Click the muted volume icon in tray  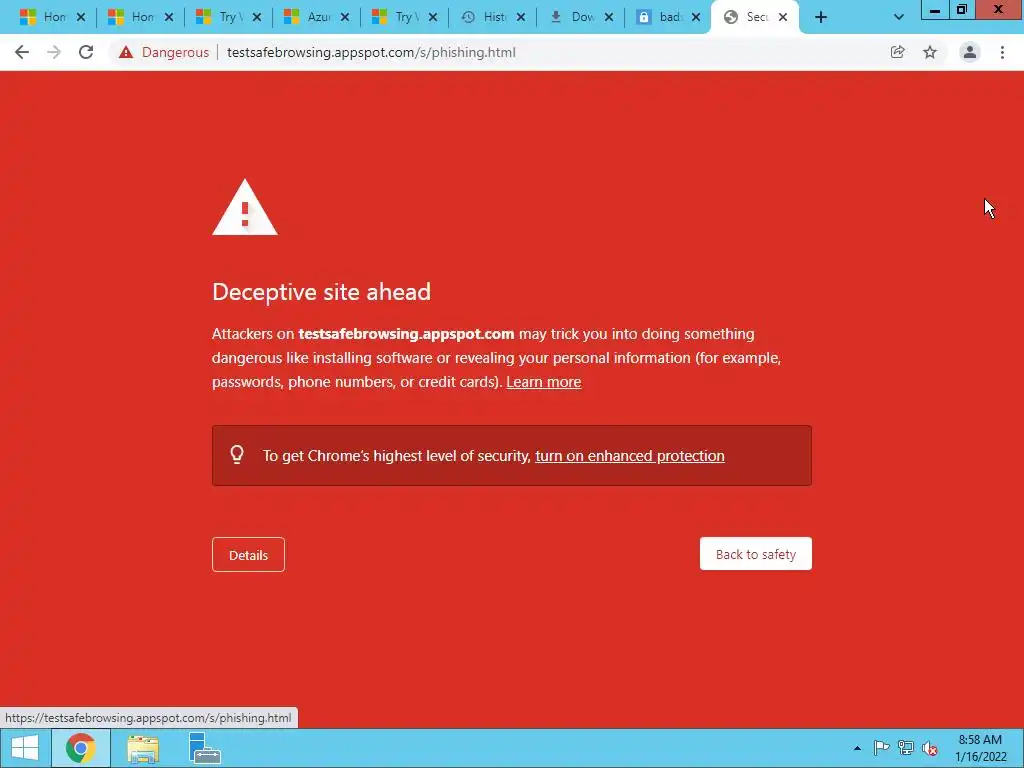tap(930, 748)
